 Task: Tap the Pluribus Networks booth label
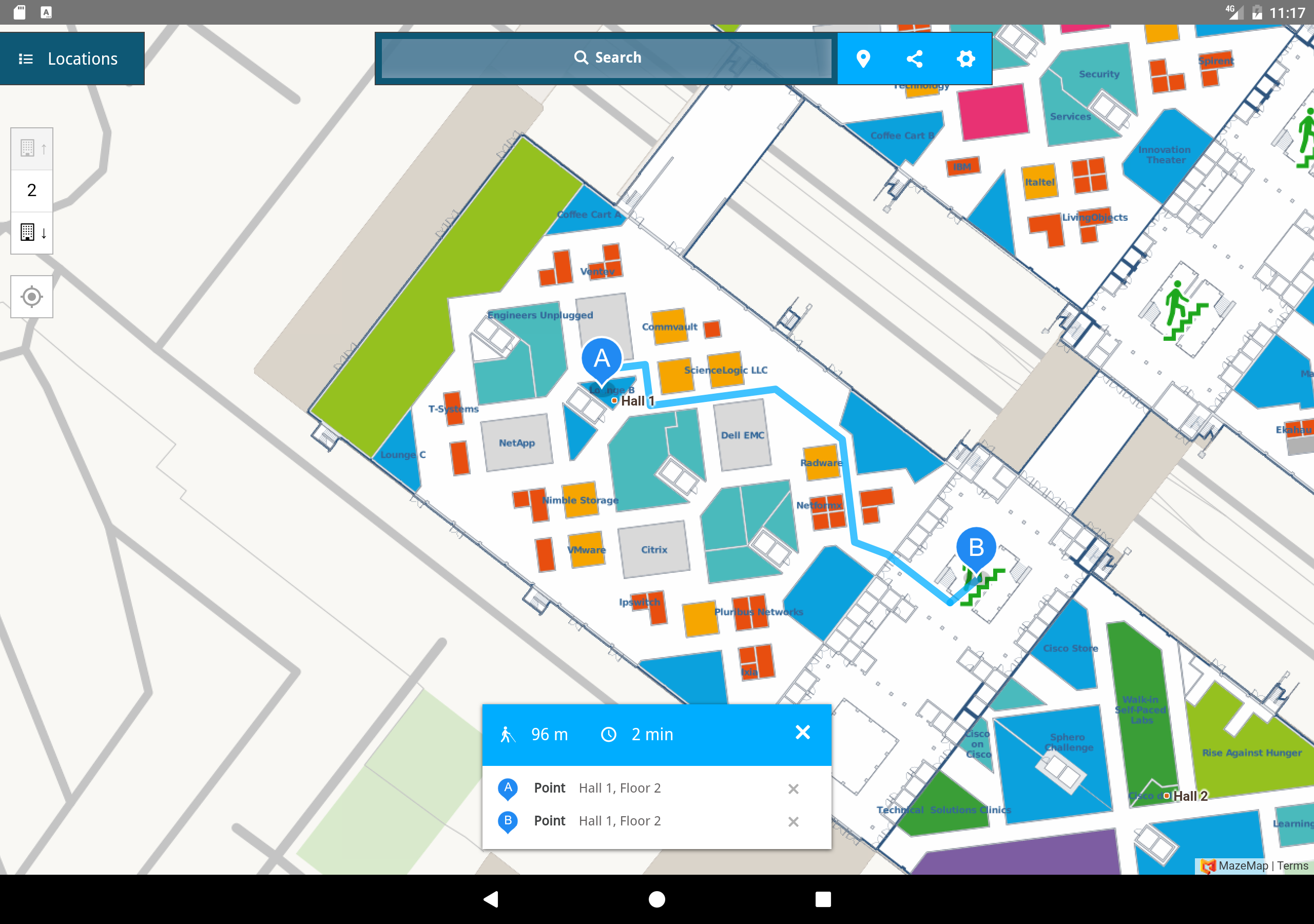(x=758, y=612)
